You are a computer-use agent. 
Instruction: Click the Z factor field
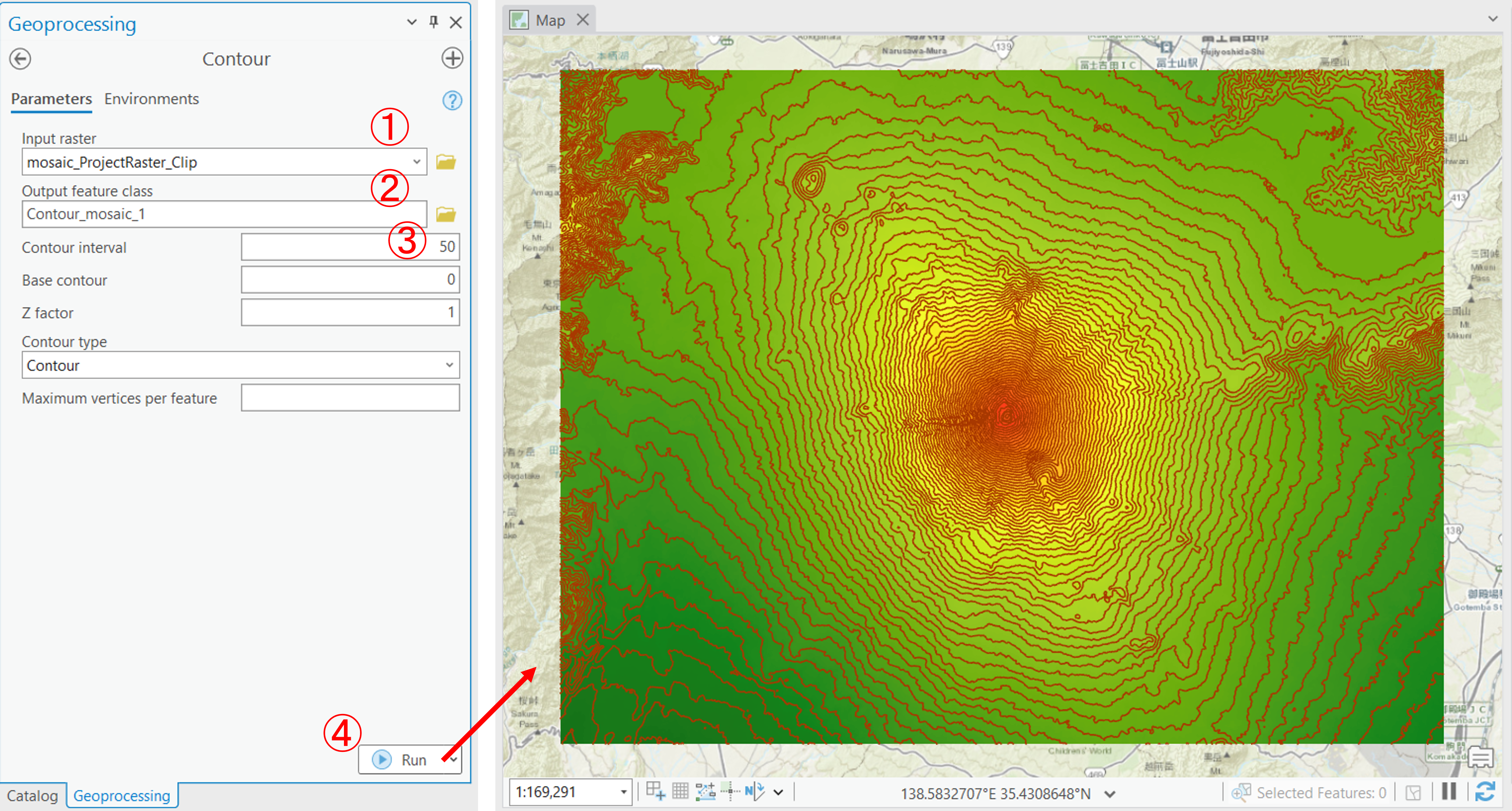click(x=350, y=312)
